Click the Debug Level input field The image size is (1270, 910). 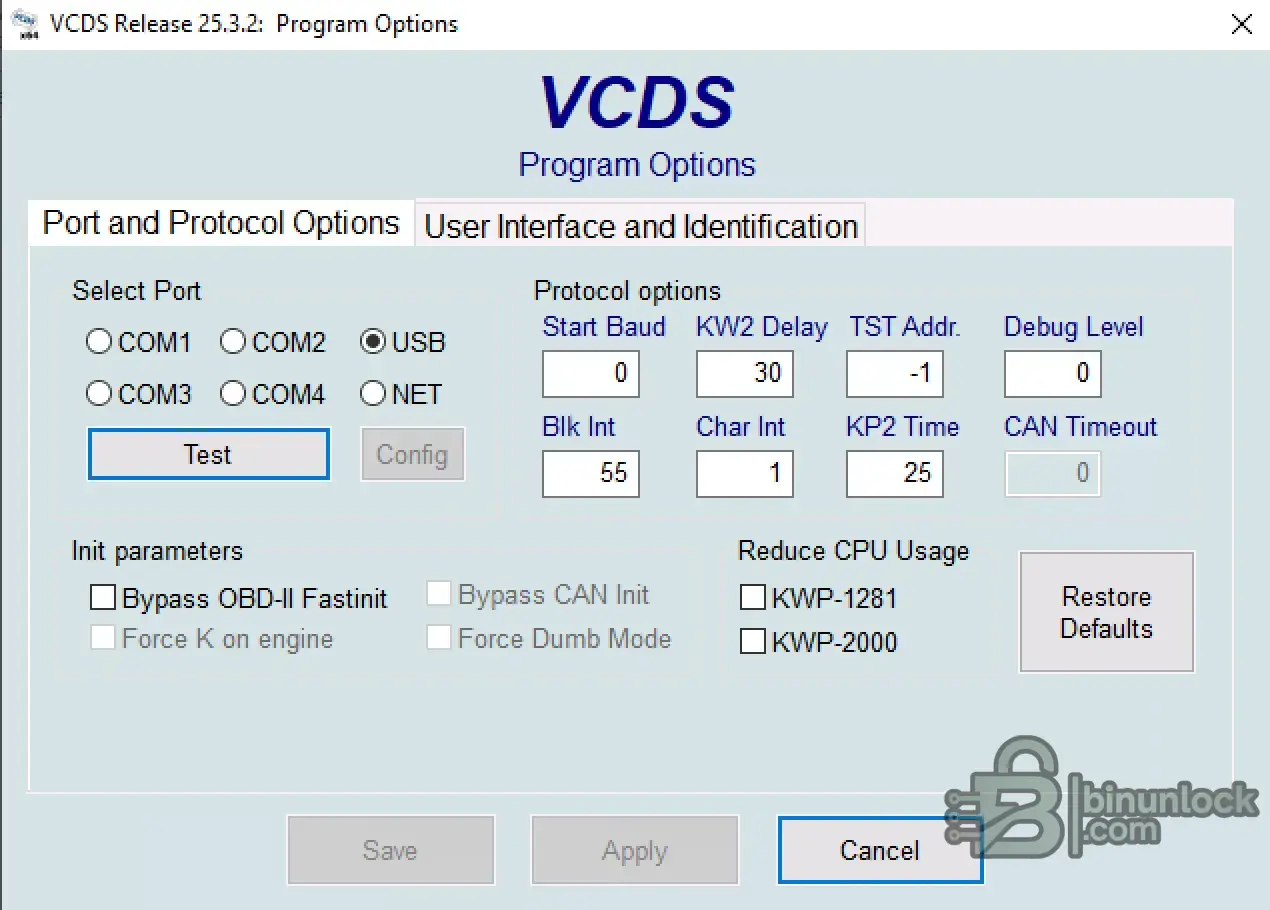point(1052,373)
